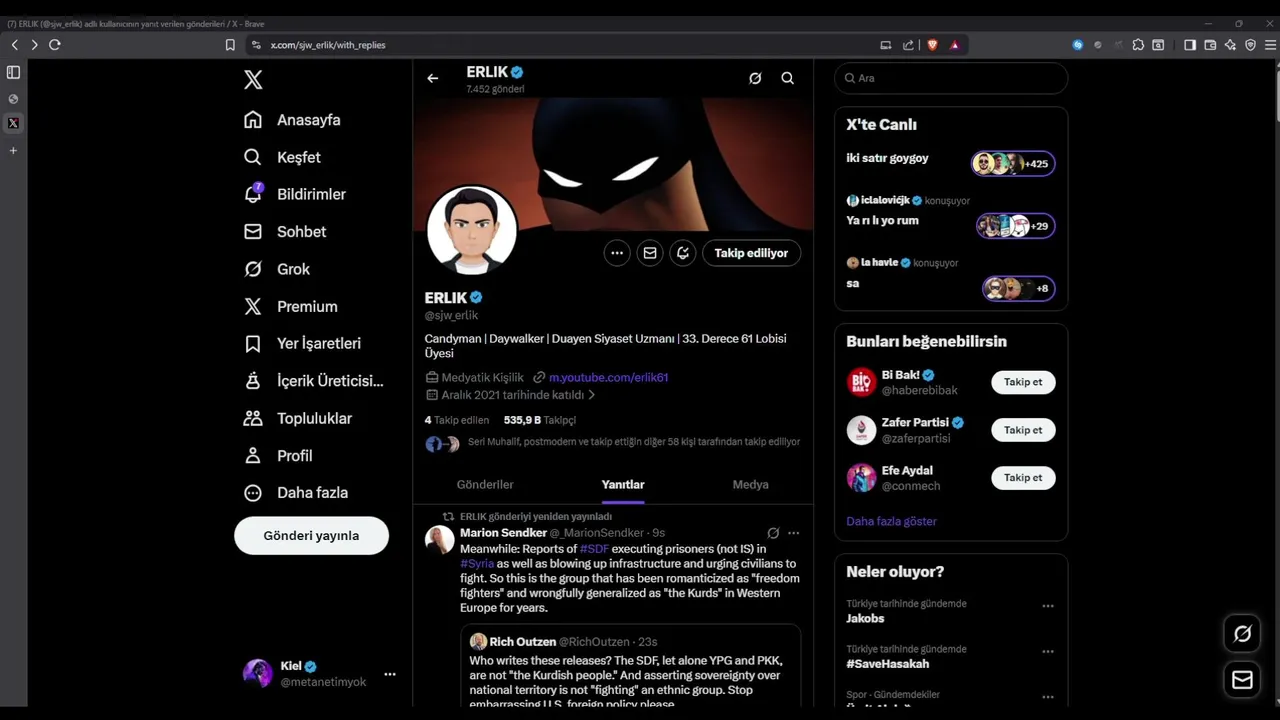This screenshot has width=1280, height=720.
Task: Click Gönderi yayınla post button
Action: (311, 535)
